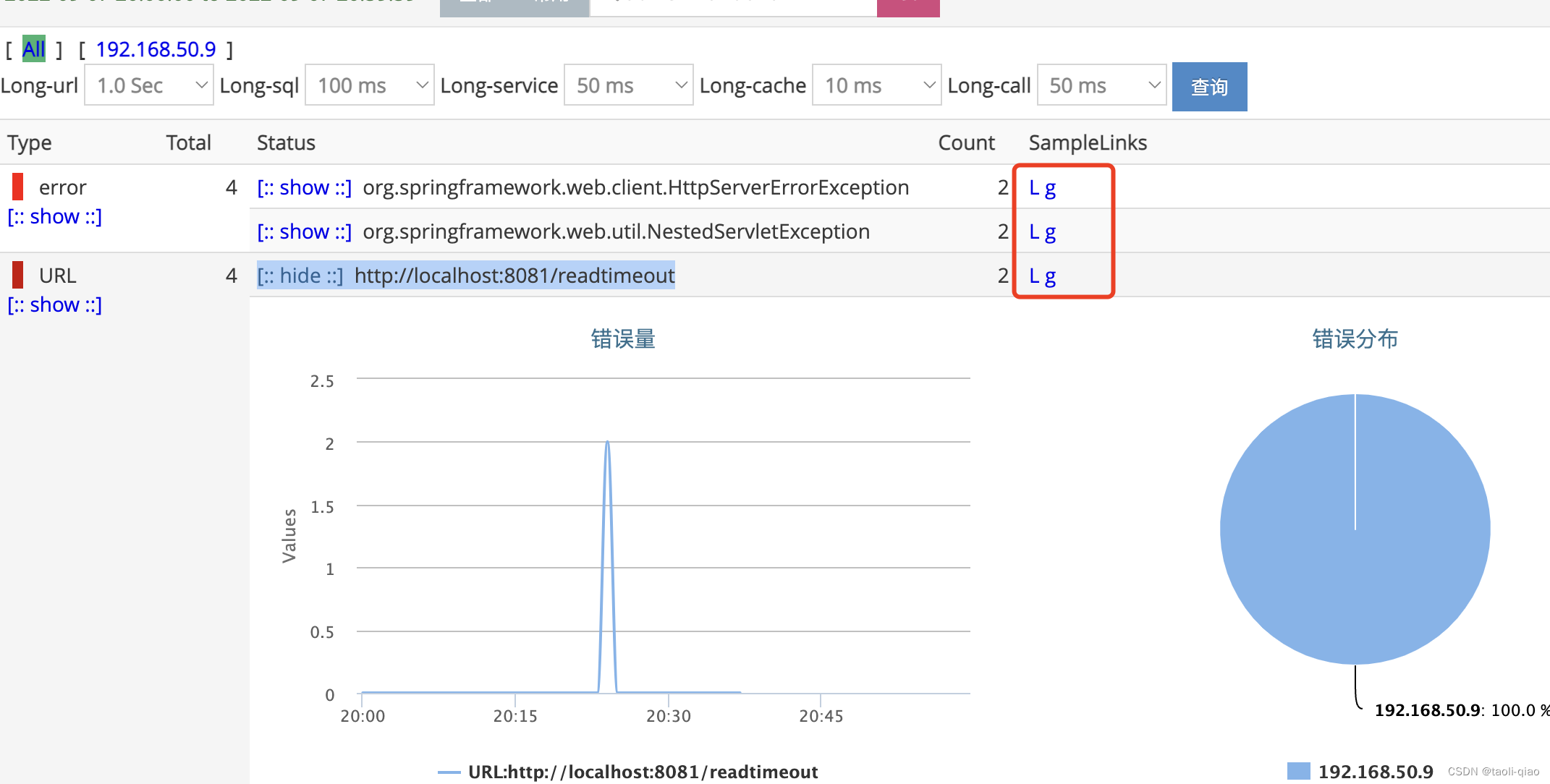The image size is (1550, 784).
Task: Click the 错误分布 chart title
Action: pyautogui.click(x=1355, y=338)
